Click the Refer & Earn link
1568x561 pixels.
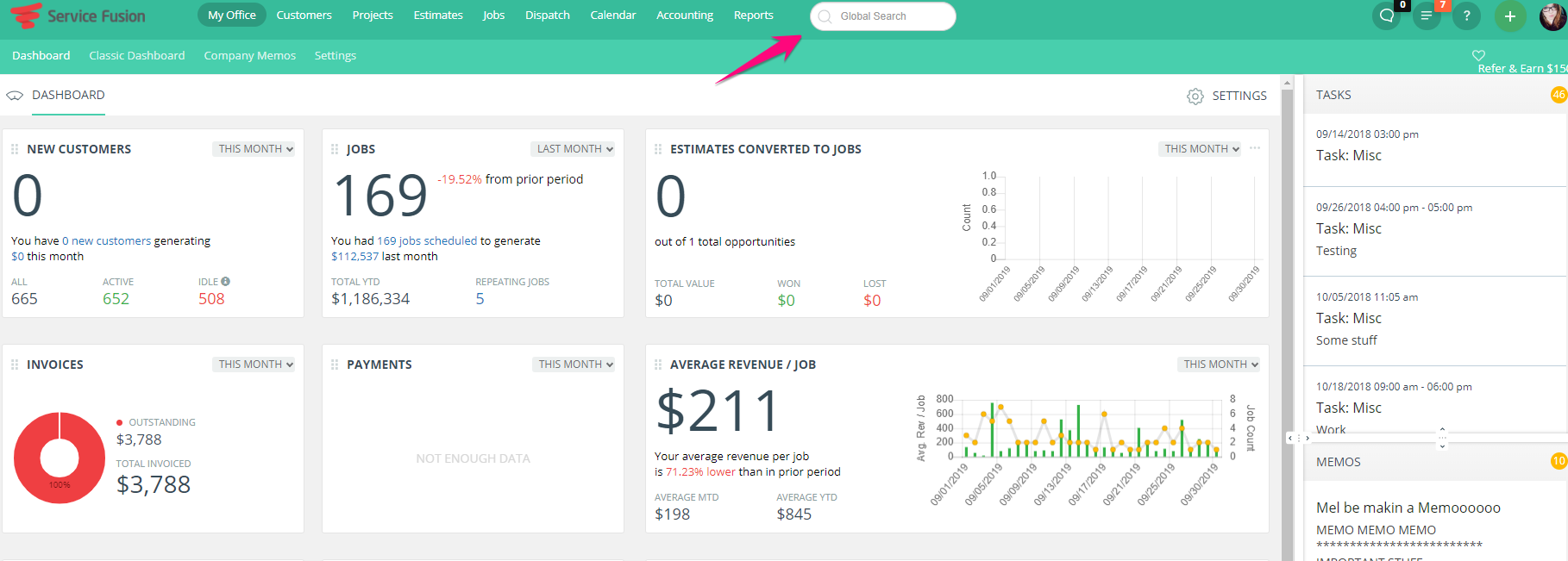point(1522,68)
